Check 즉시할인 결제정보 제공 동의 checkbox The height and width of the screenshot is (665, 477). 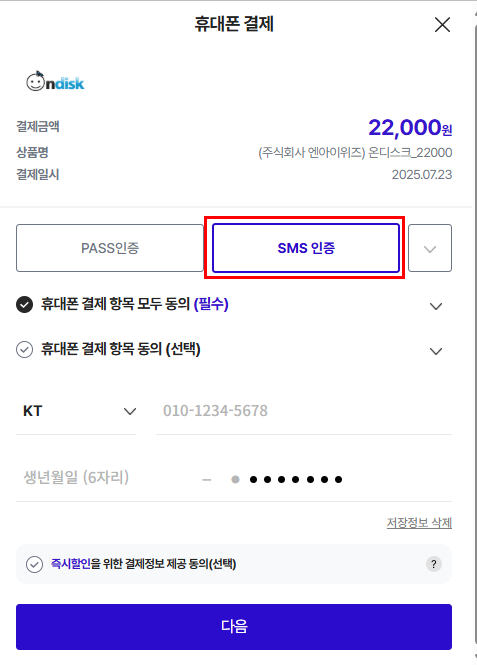(x=34, y=564)
